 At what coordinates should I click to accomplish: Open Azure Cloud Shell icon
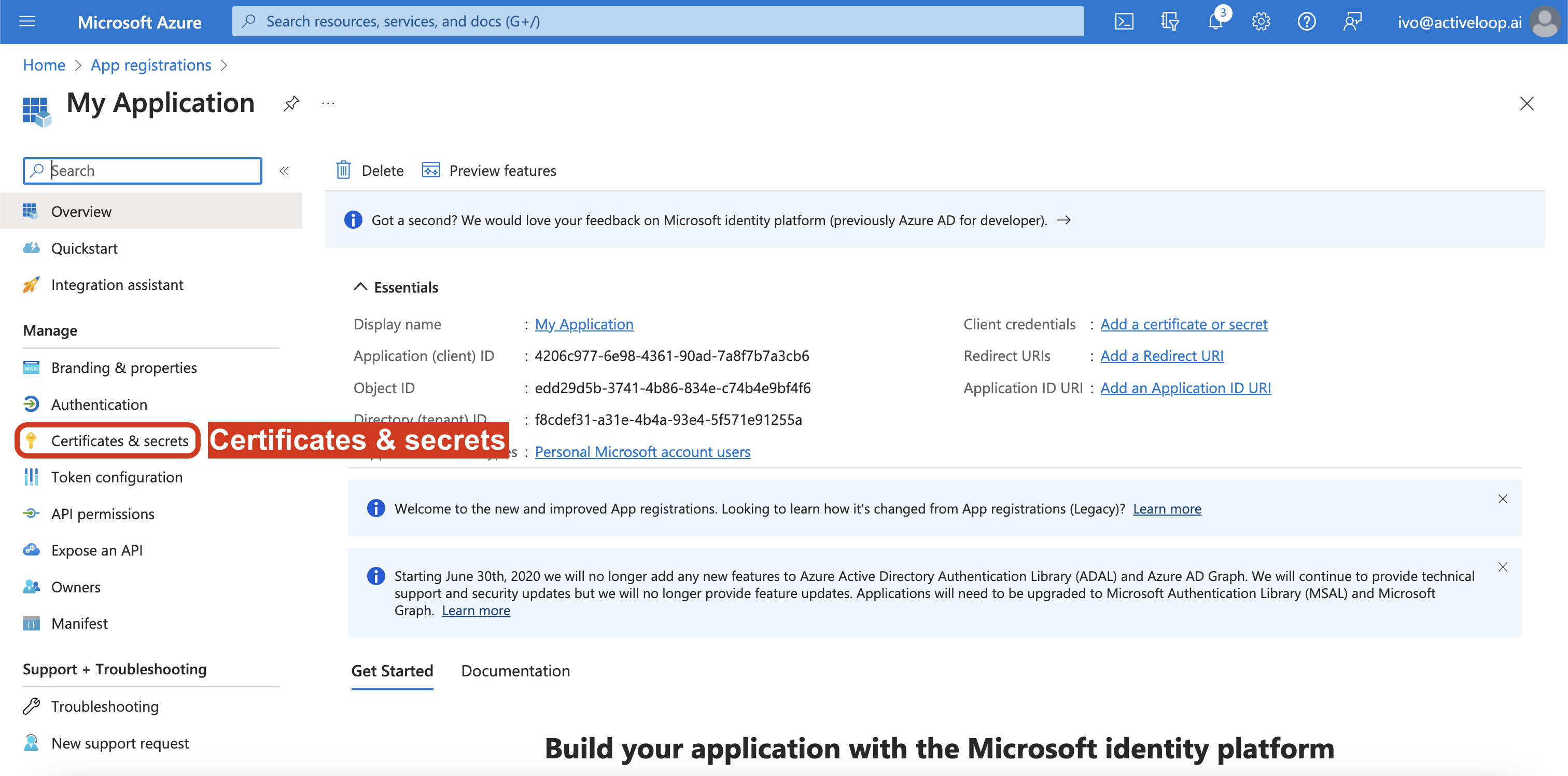(1124, 22)
